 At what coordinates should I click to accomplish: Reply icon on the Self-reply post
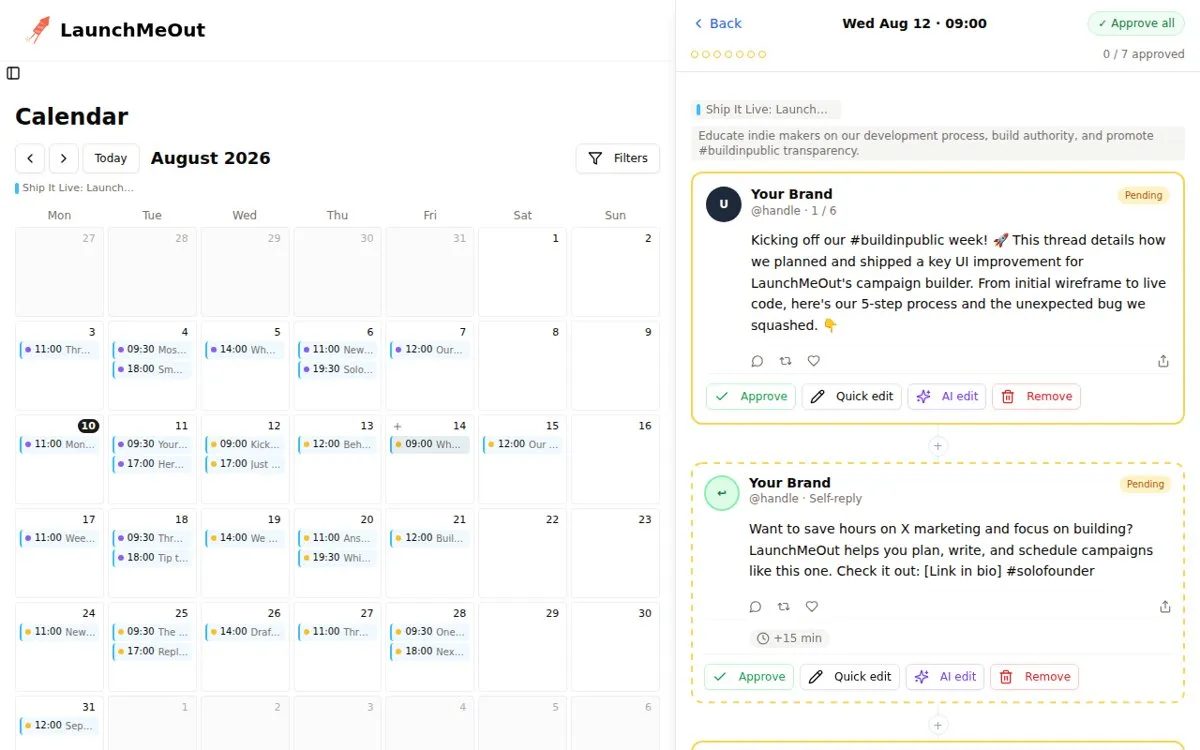click(755, 606)
